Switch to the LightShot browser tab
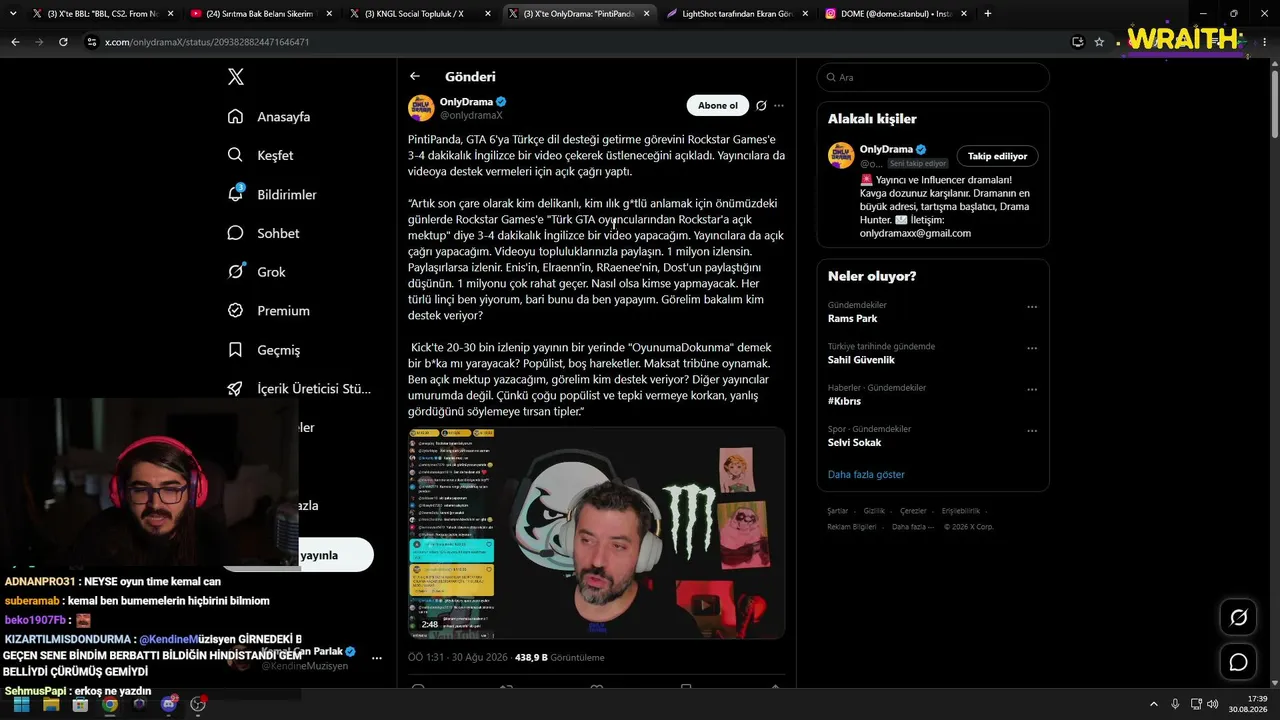This screenshot has height=720, width=1280. point(736,14)
